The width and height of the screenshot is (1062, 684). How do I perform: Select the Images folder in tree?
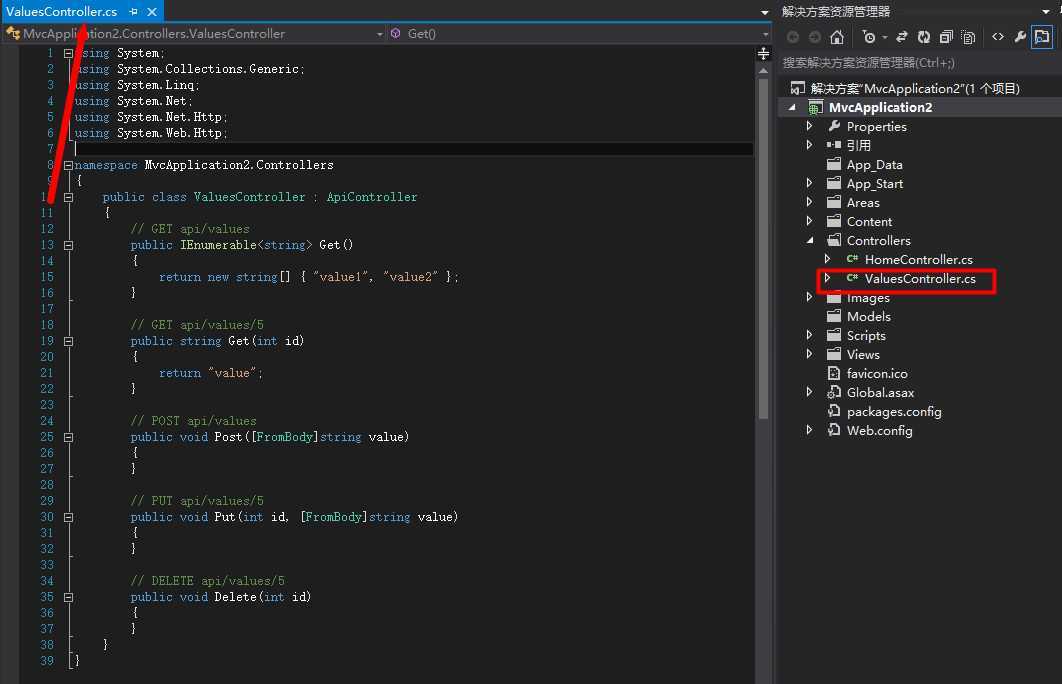[x=868, y=298]
